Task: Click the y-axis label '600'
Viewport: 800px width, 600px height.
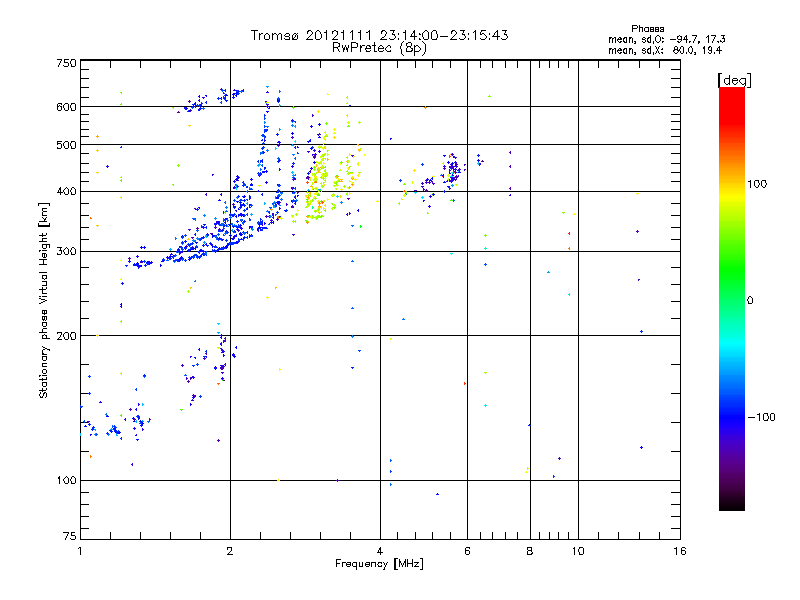Action: (66, 107)
